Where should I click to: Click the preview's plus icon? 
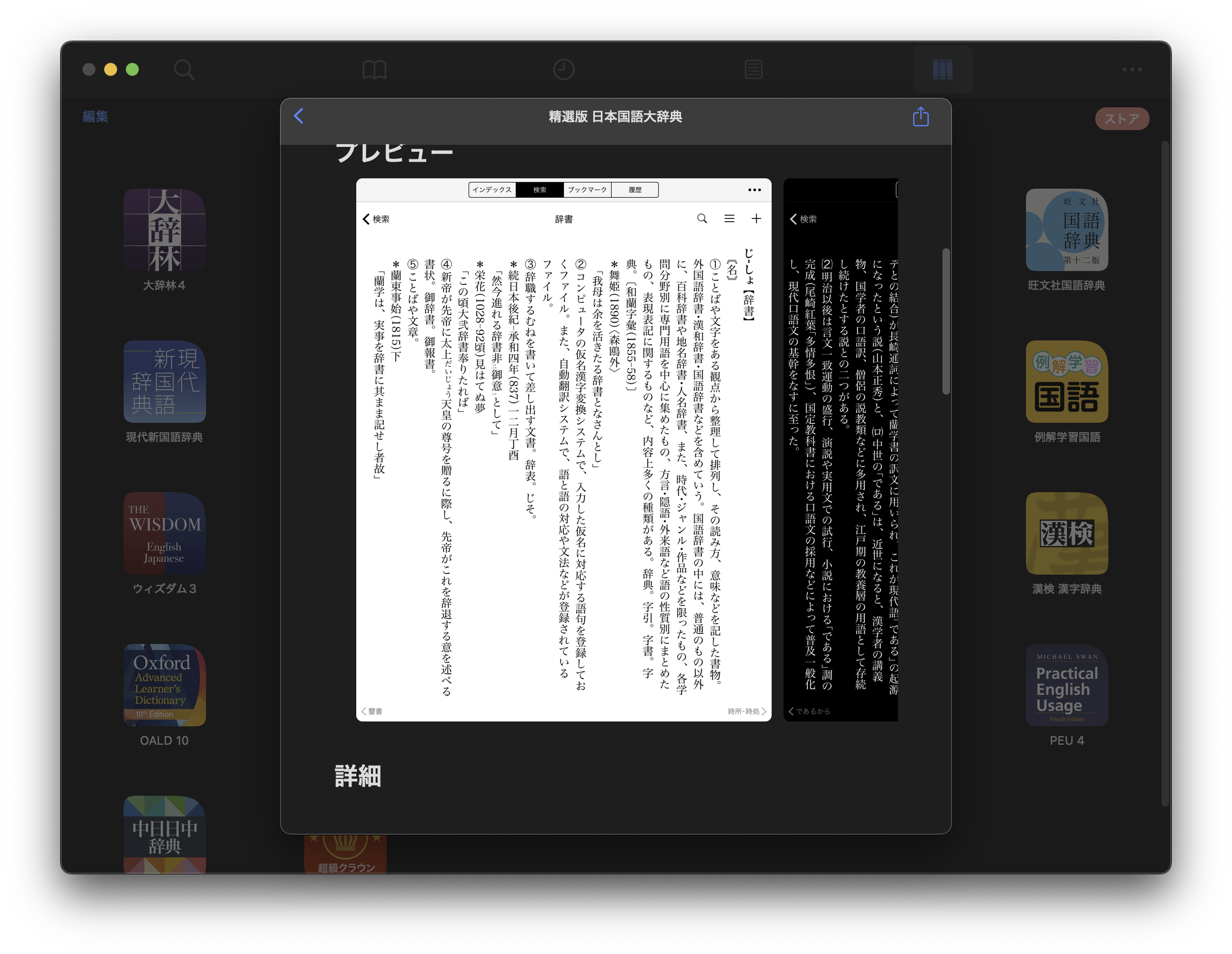coord(756,219)
